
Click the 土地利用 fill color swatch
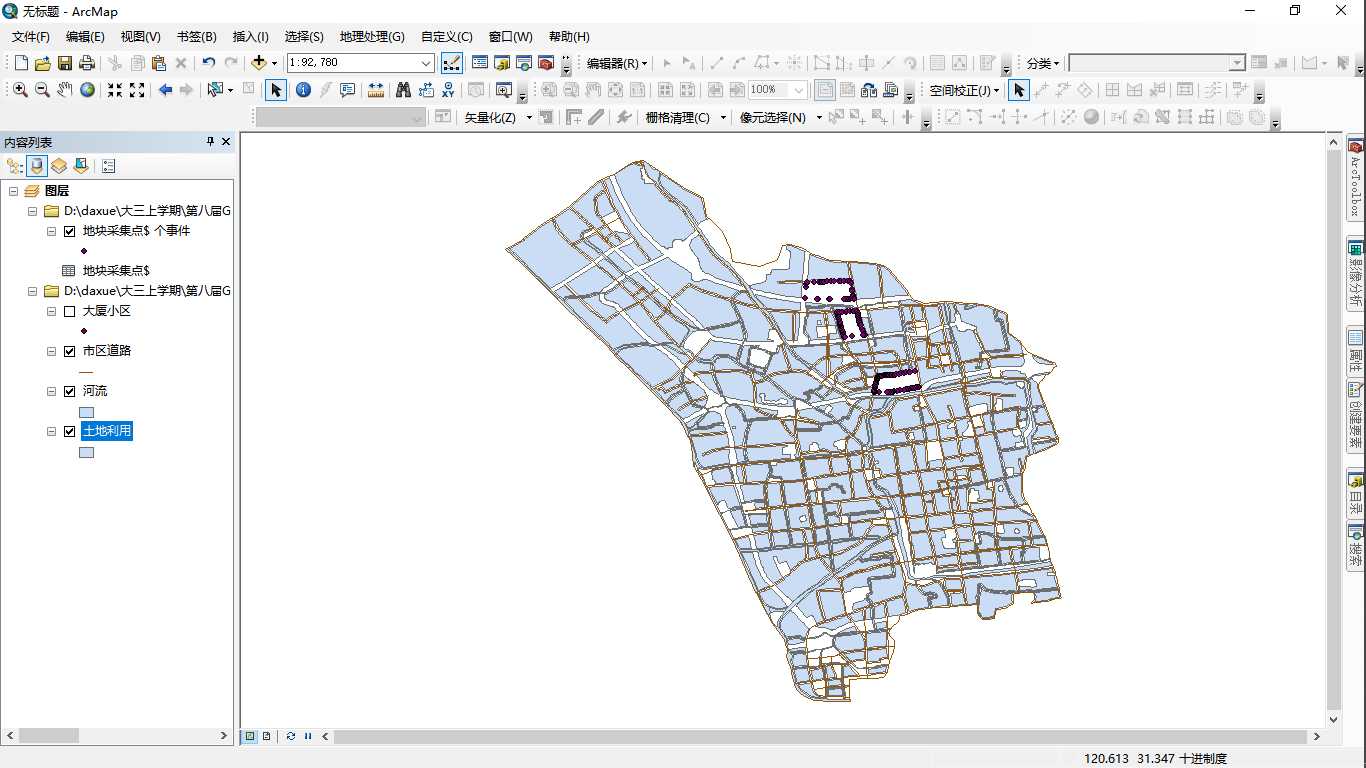coord(86,452)
